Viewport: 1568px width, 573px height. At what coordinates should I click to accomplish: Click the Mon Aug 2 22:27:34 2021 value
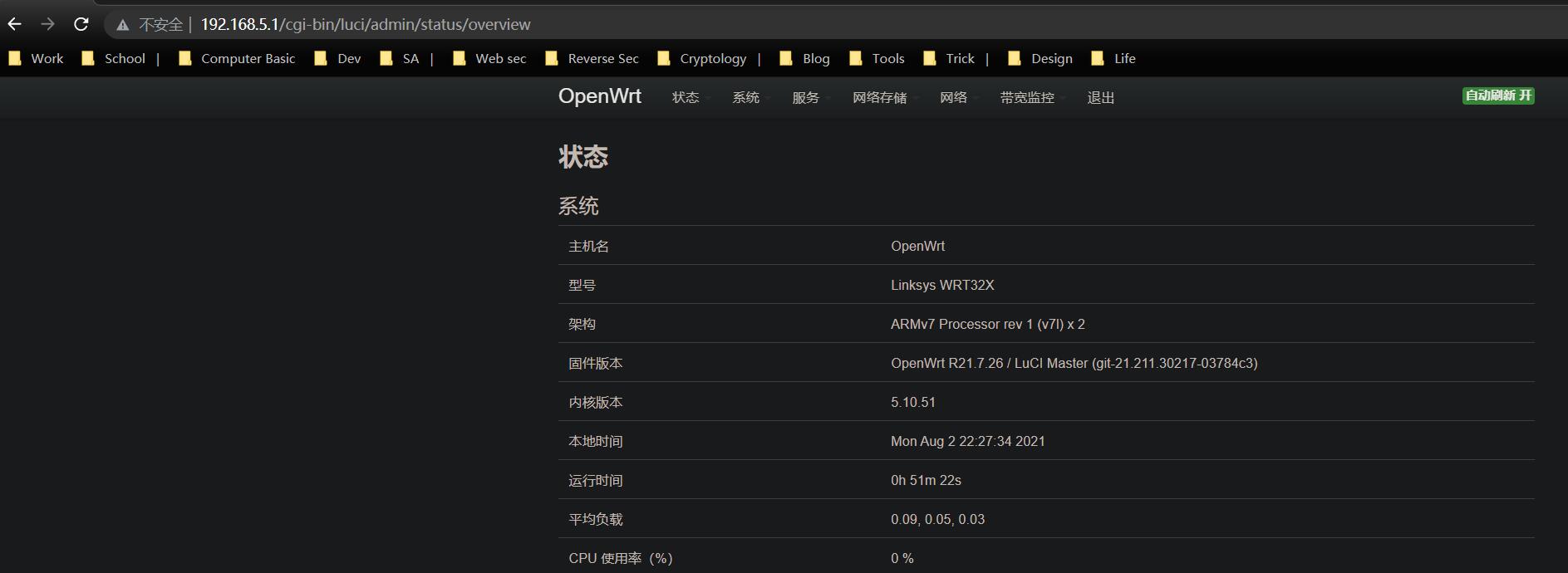click(x=968, y=441)
